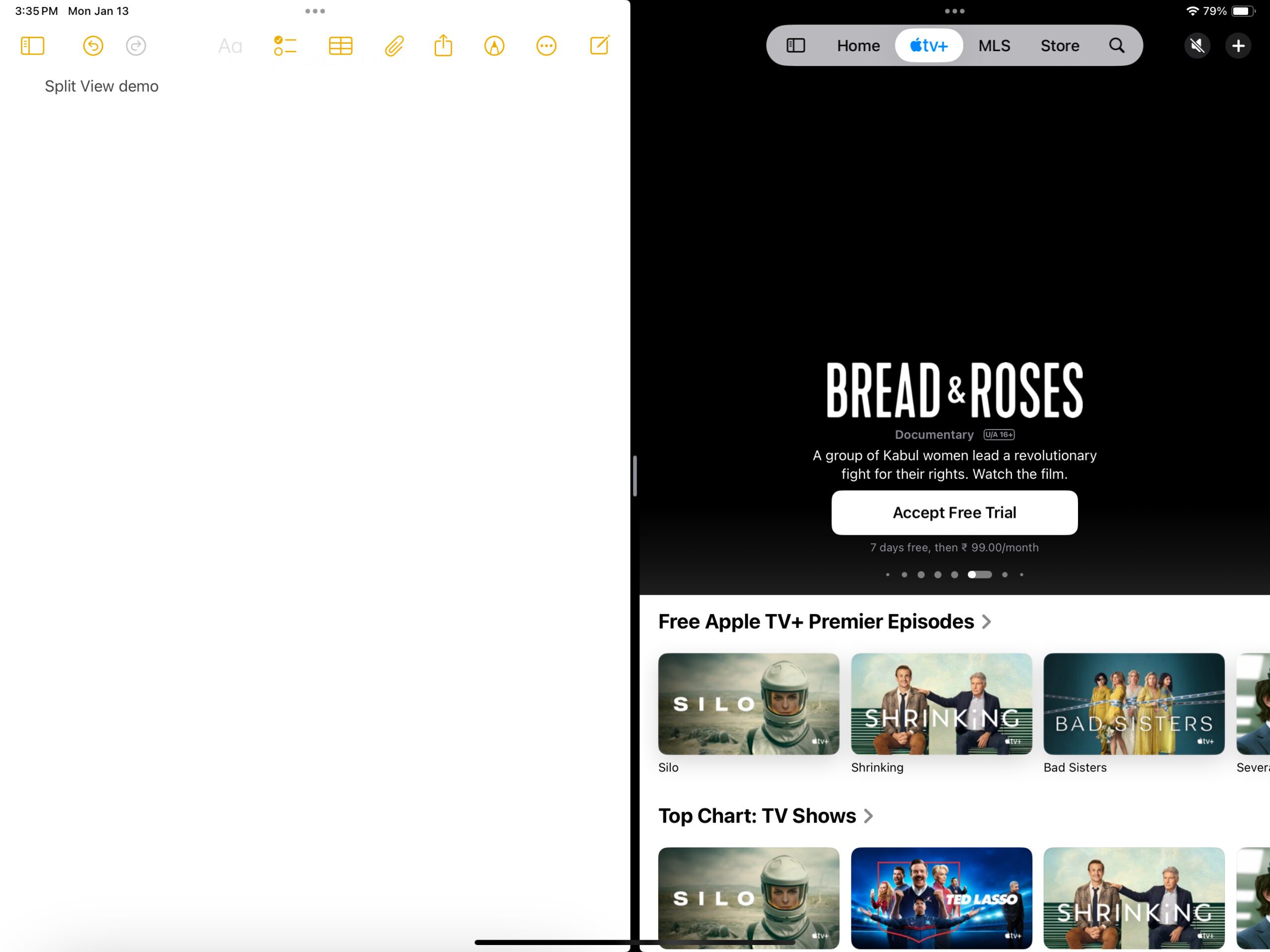This screenshot has width=1270, height=952.
Task: Switch to the Store tab
Action: coord(1059,45)
